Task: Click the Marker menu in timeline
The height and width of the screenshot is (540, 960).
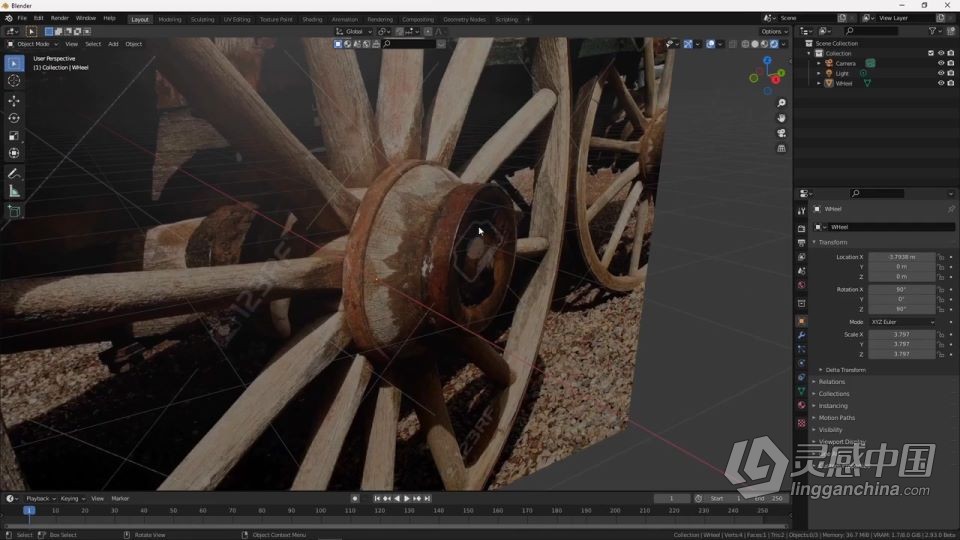Action: (x=120, y=498)
